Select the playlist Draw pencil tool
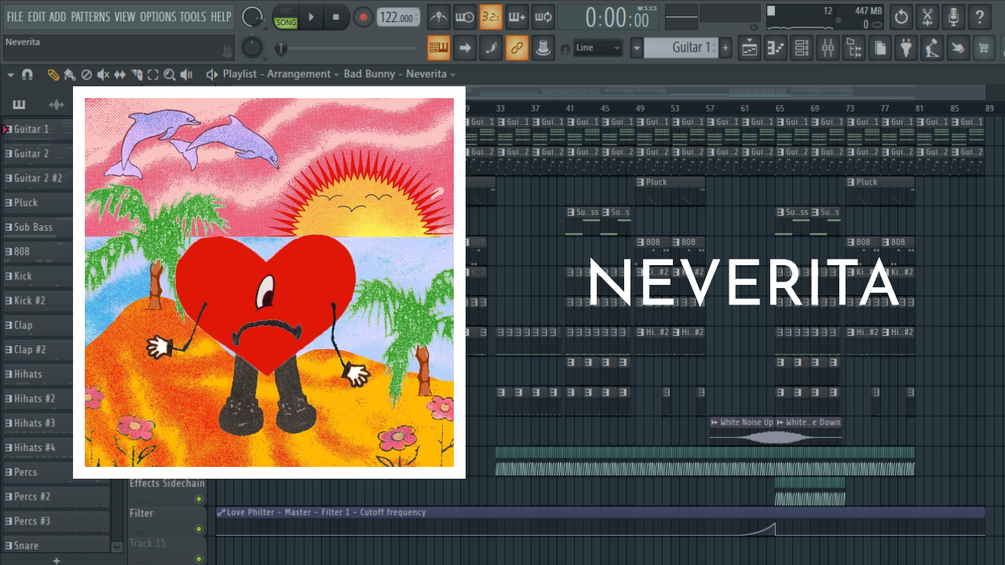The height and width of the screenshot is (565, 1005). coord(53,74)
